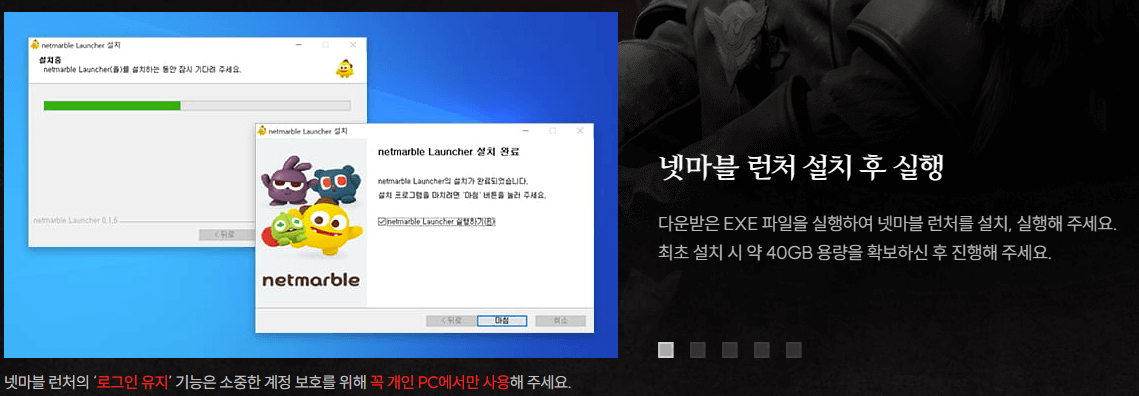Close the 설치중 installer window with its X

(353, 44)
